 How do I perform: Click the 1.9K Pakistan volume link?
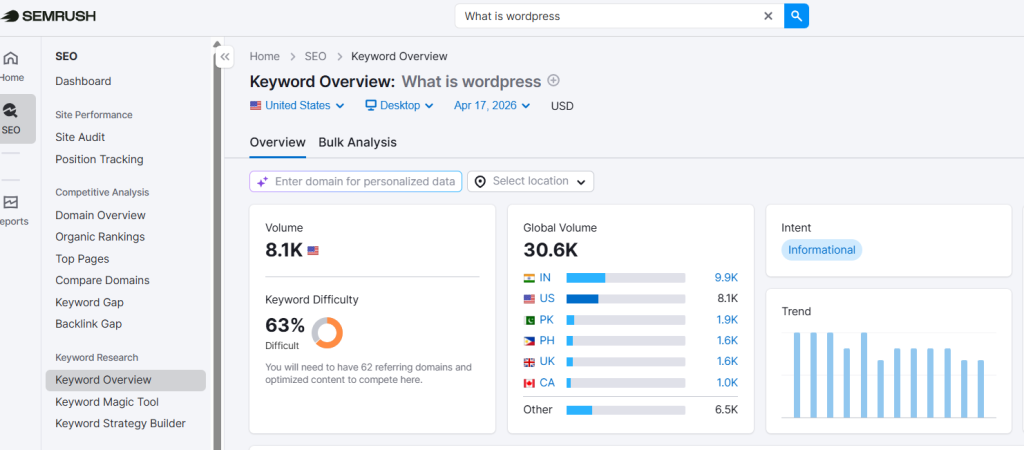726,320
